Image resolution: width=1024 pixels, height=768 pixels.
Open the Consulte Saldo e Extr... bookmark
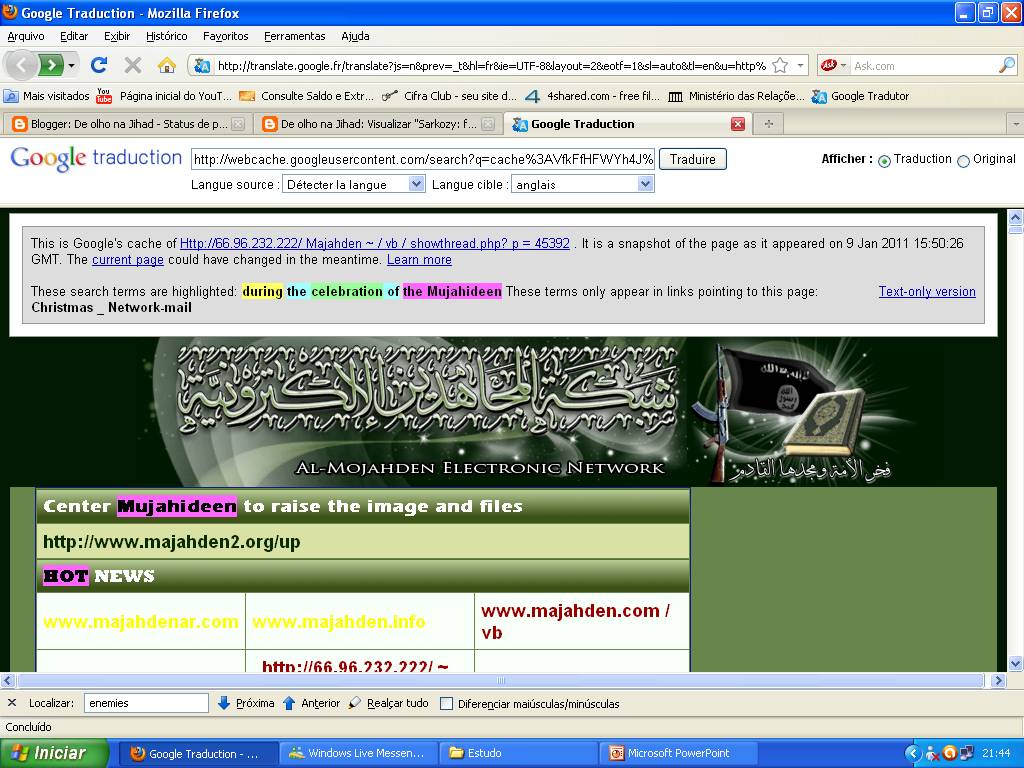pos(306,96)
